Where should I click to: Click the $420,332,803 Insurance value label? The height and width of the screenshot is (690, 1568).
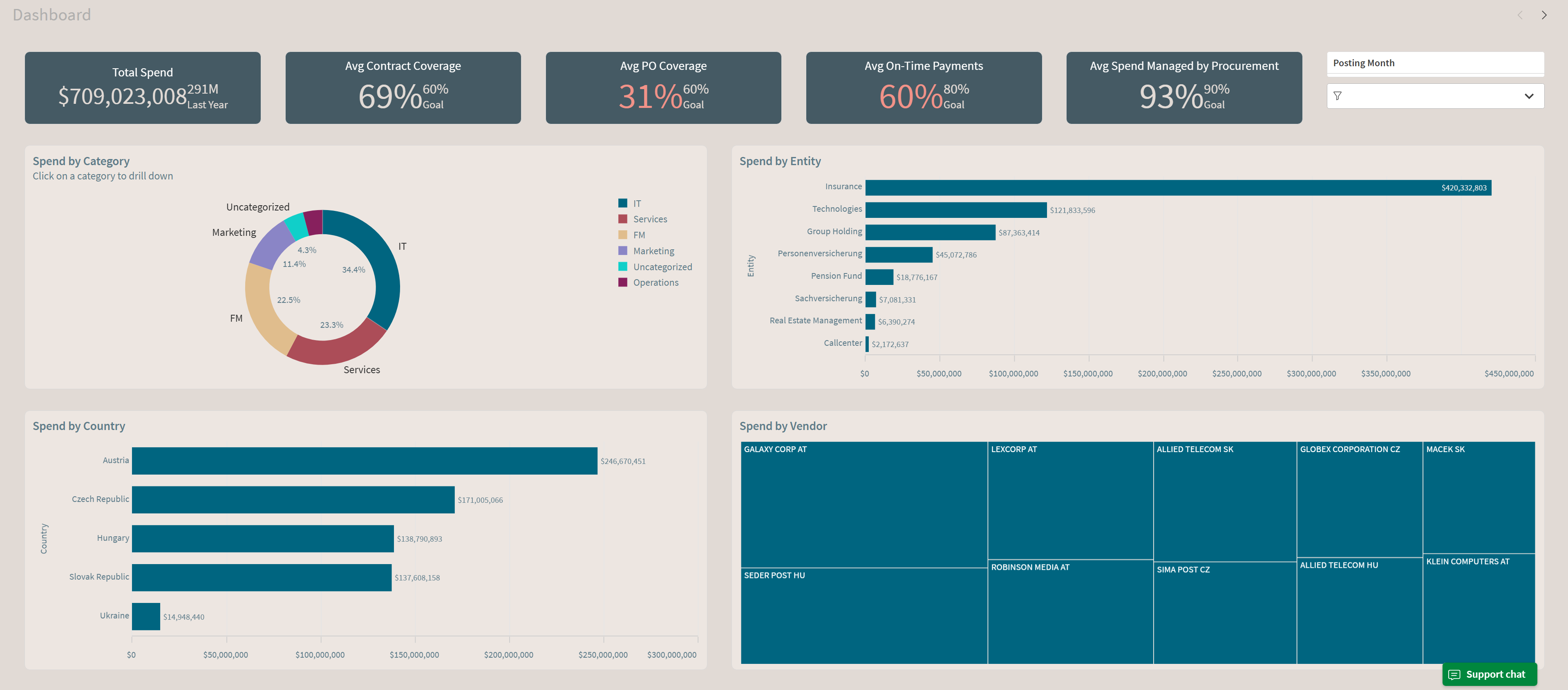pyautogui.click(x=1464, y=188)
